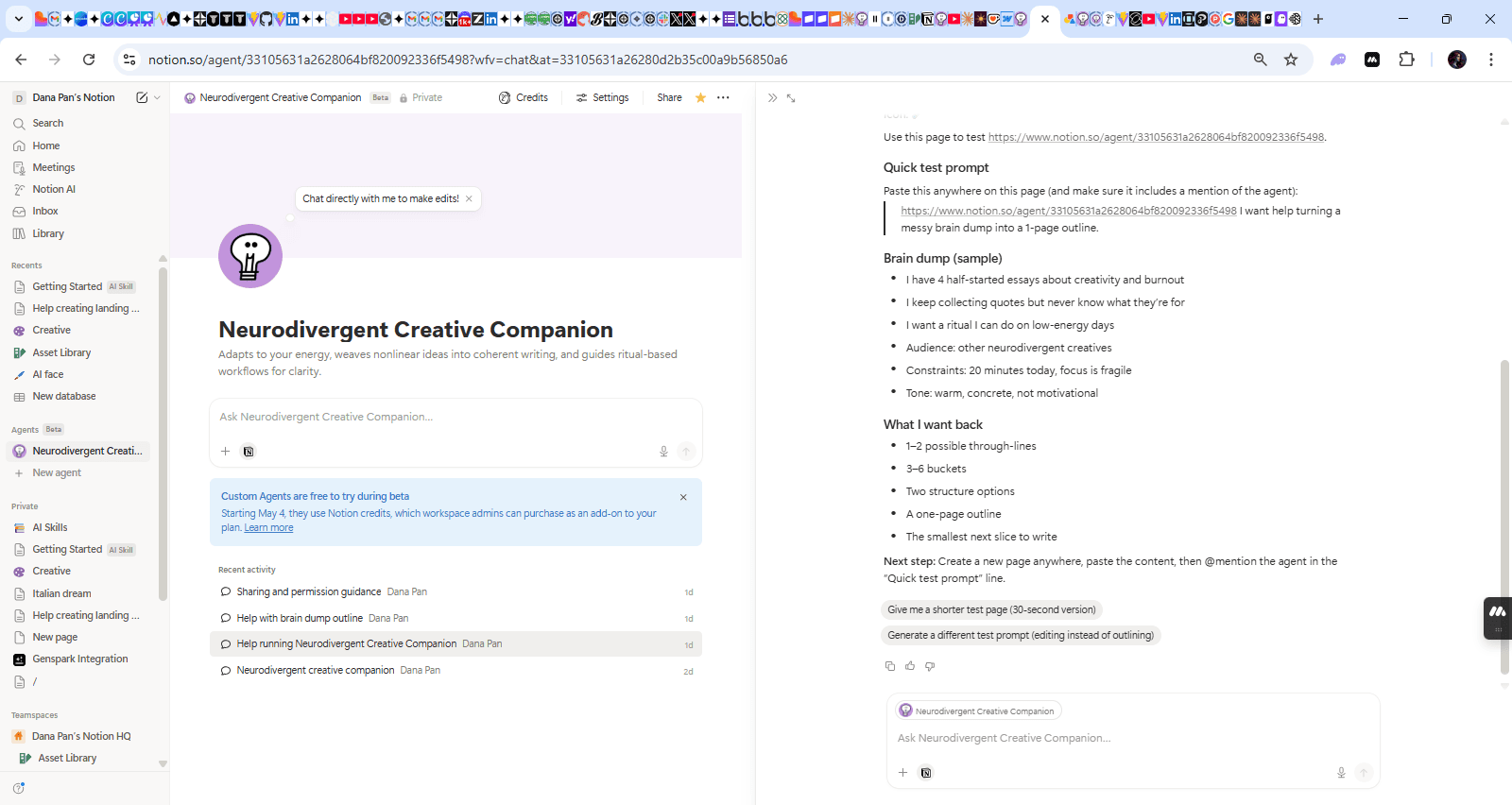The width and height of the screenshot is (1512, 805).
Task: Open the Learn more link in banner
Action: pos(268,528)
